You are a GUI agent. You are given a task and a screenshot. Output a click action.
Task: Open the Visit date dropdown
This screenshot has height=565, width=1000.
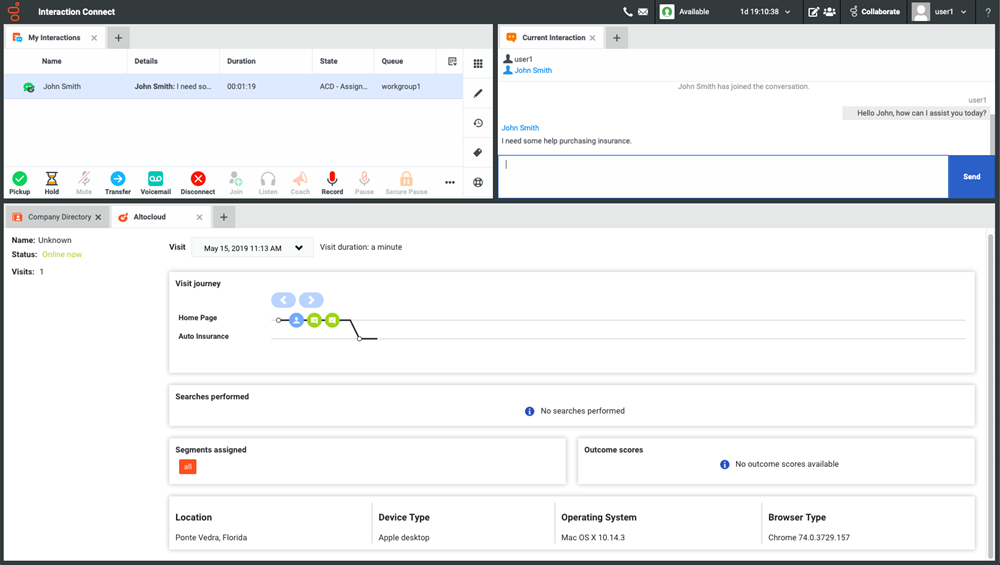click(x=253, y=248)
